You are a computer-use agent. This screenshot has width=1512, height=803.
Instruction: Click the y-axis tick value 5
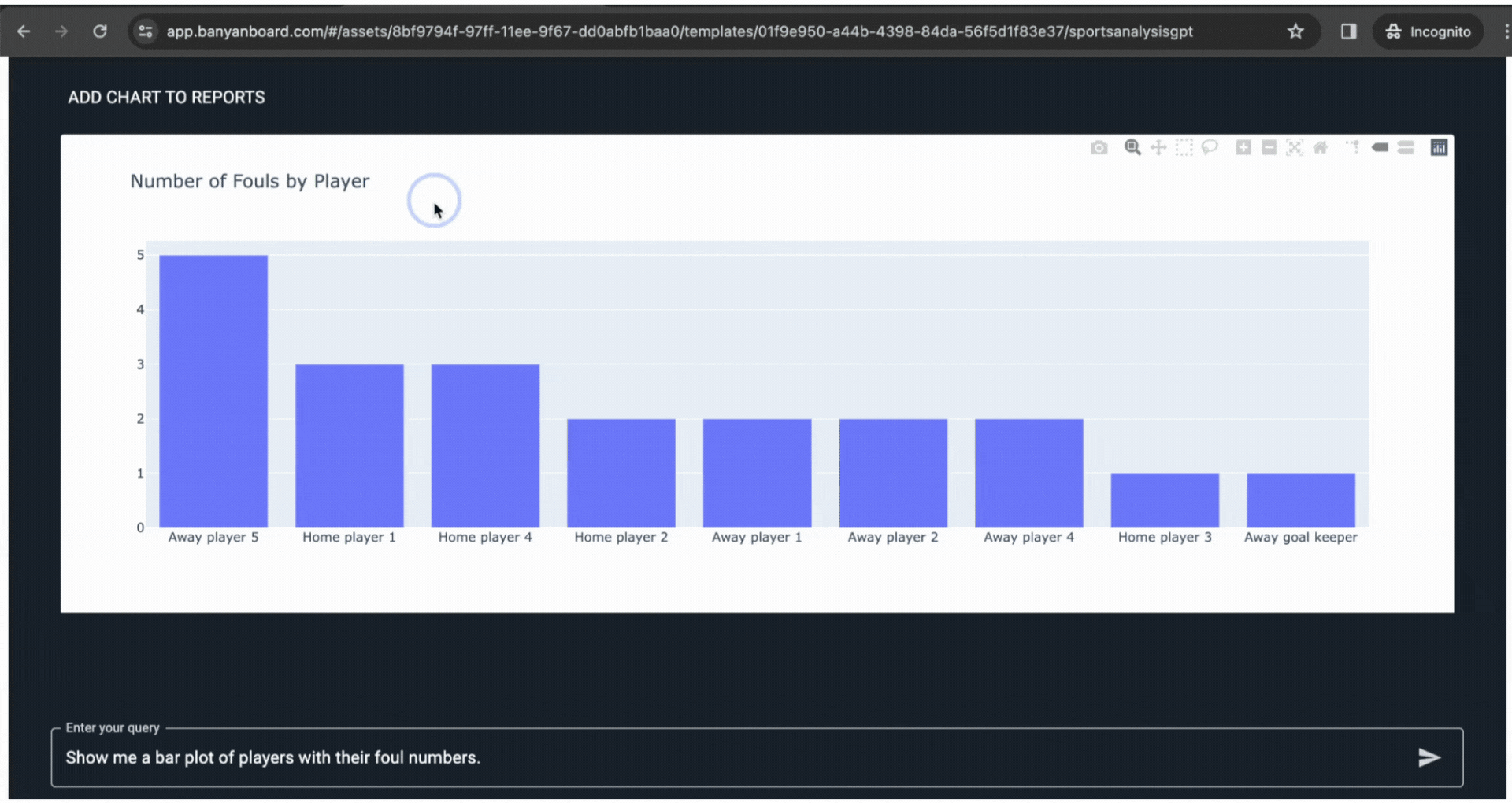point(140,255)
